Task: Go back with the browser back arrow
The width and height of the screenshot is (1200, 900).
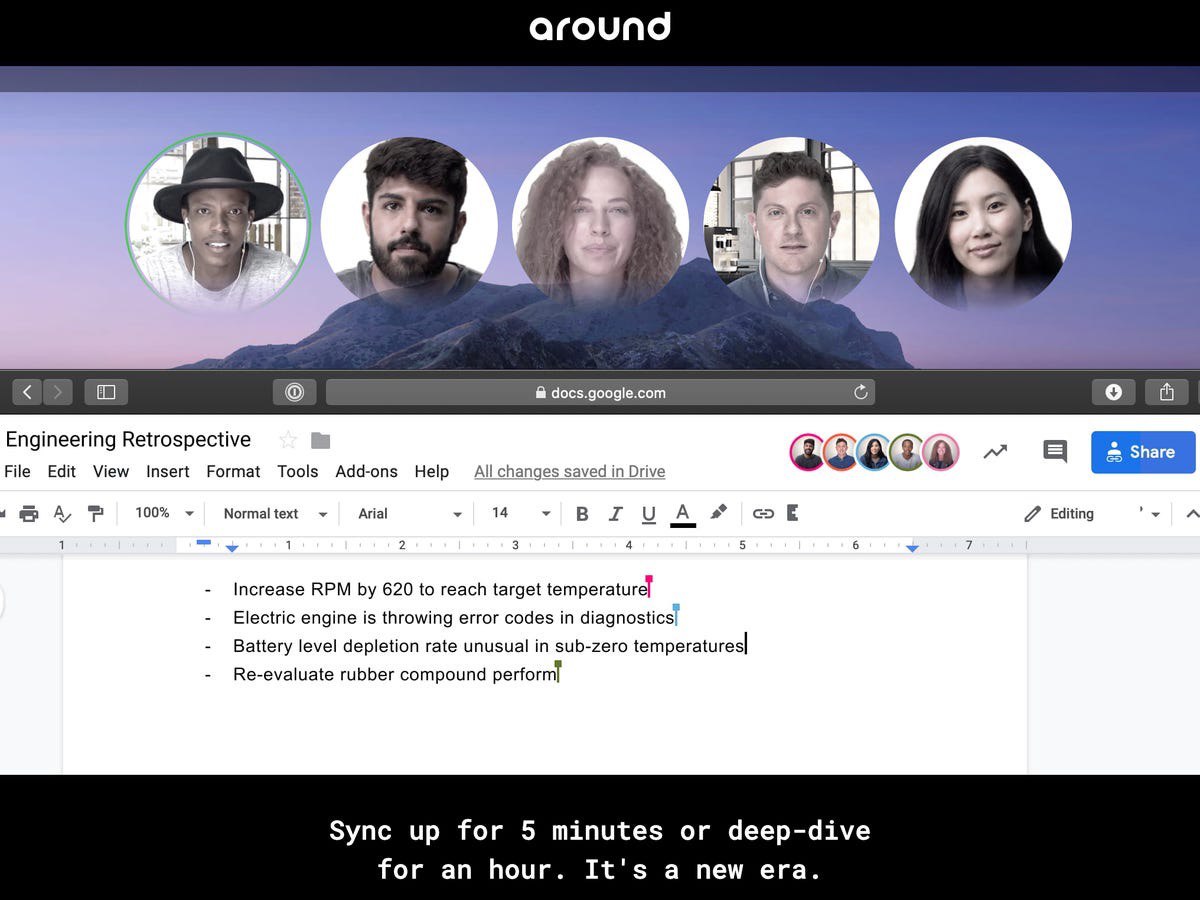Action: click(27, 392)
